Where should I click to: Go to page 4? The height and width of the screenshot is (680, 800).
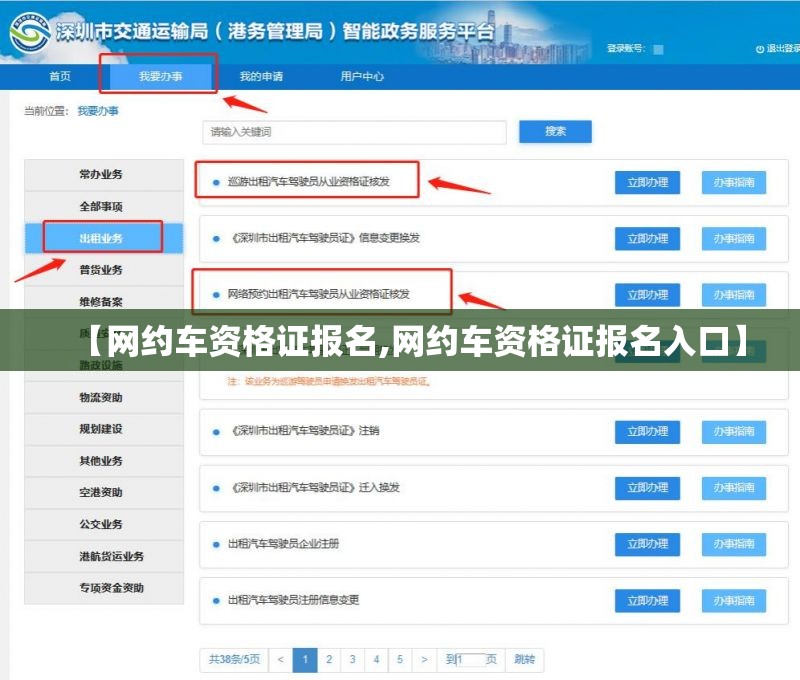pos(377,660)
